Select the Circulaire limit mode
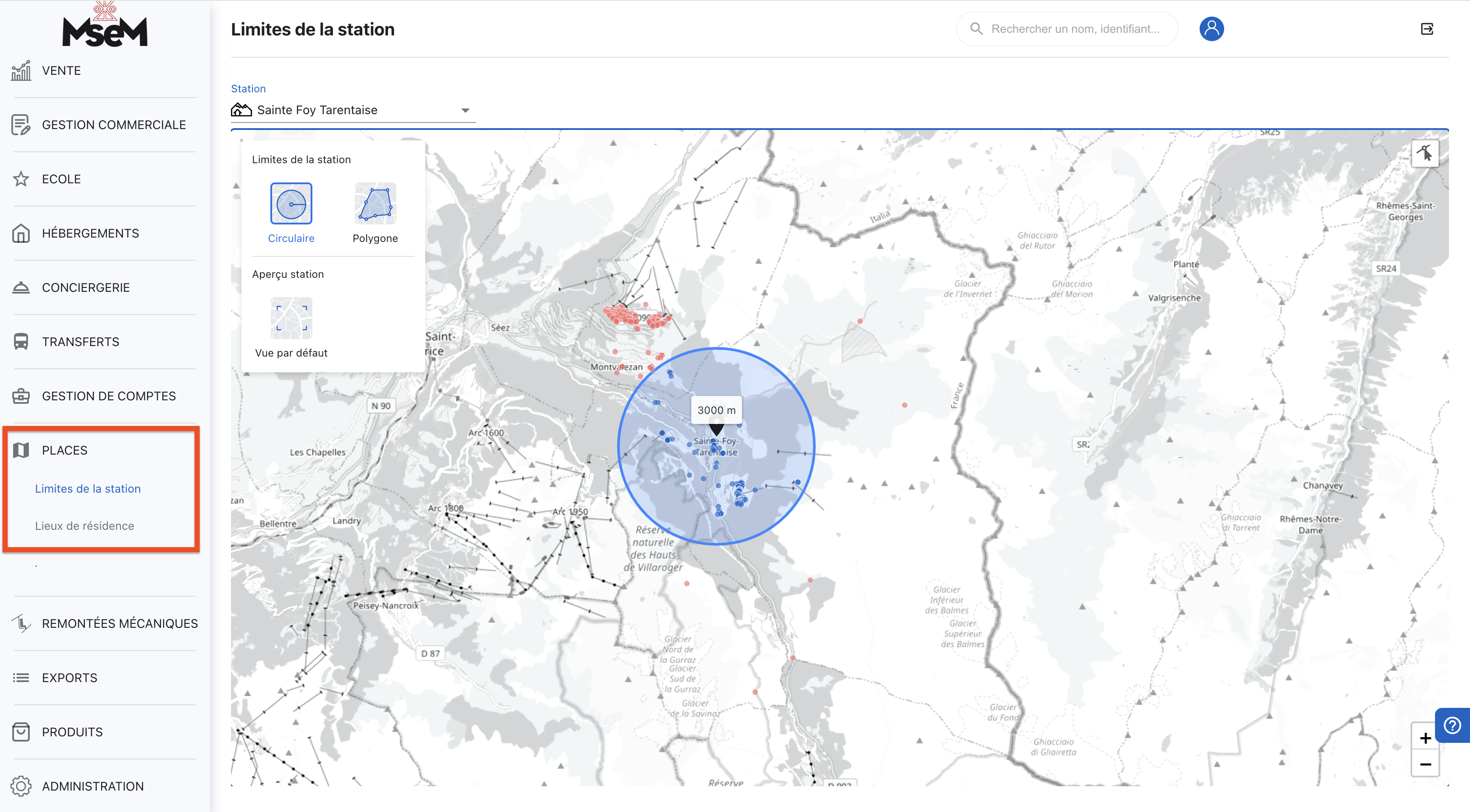This screenshot has width=1470, height=812. coord(291,204)
